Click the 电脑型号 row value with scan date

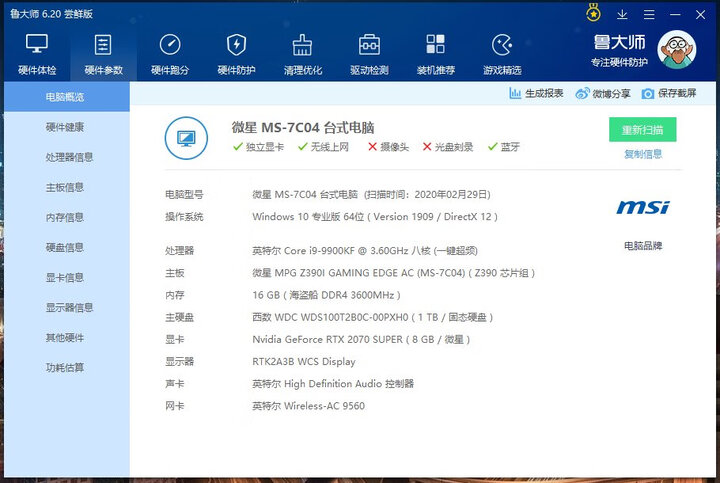coord(371,195)
